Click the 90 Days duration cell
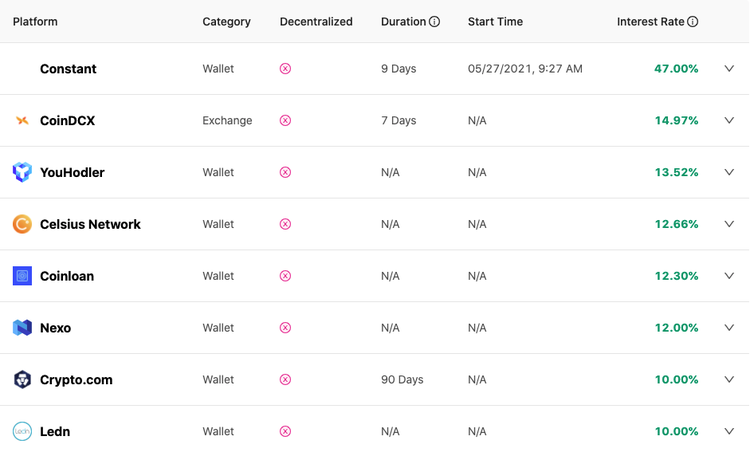This screenshot has height=456, width=750. pos(402,379)
